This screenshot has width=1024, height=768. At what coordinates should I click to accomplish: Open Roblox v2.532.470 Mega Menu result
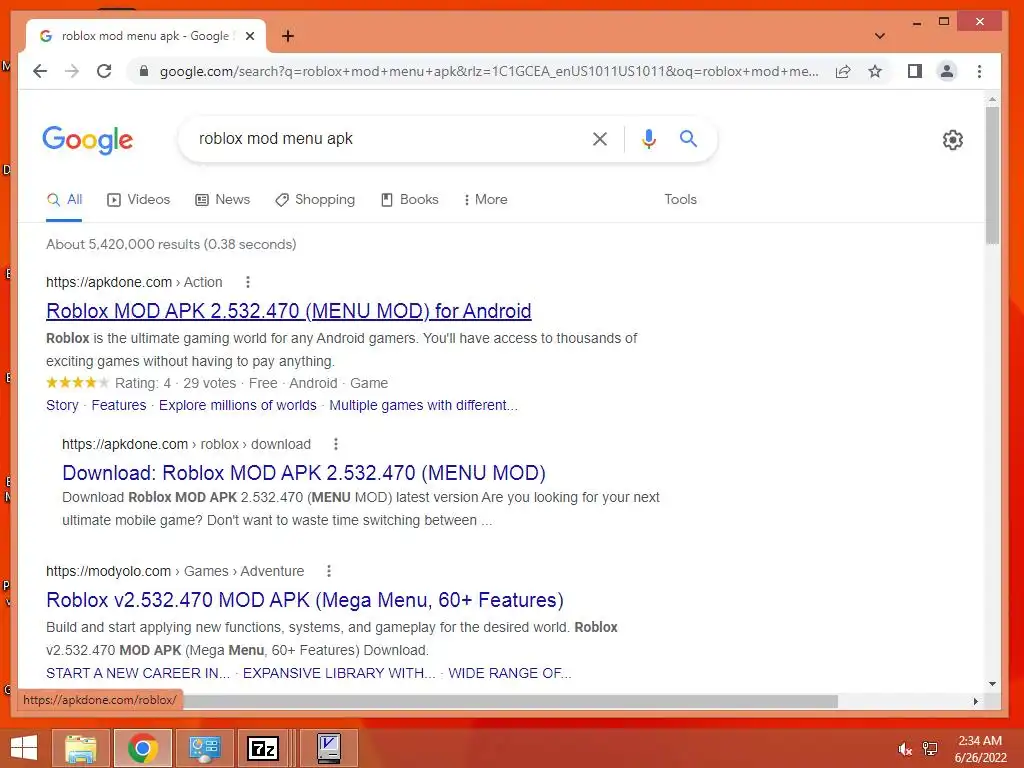[305, 600]
